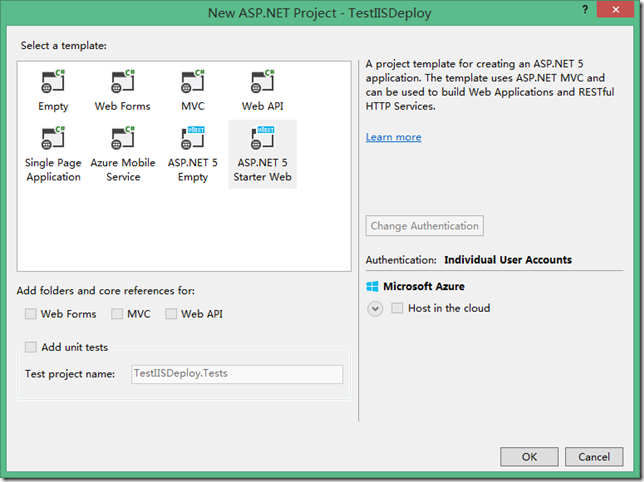Toggle the MVC references checkbox
This screenshot has height=482, width=644.
click(x=117, y=314)
